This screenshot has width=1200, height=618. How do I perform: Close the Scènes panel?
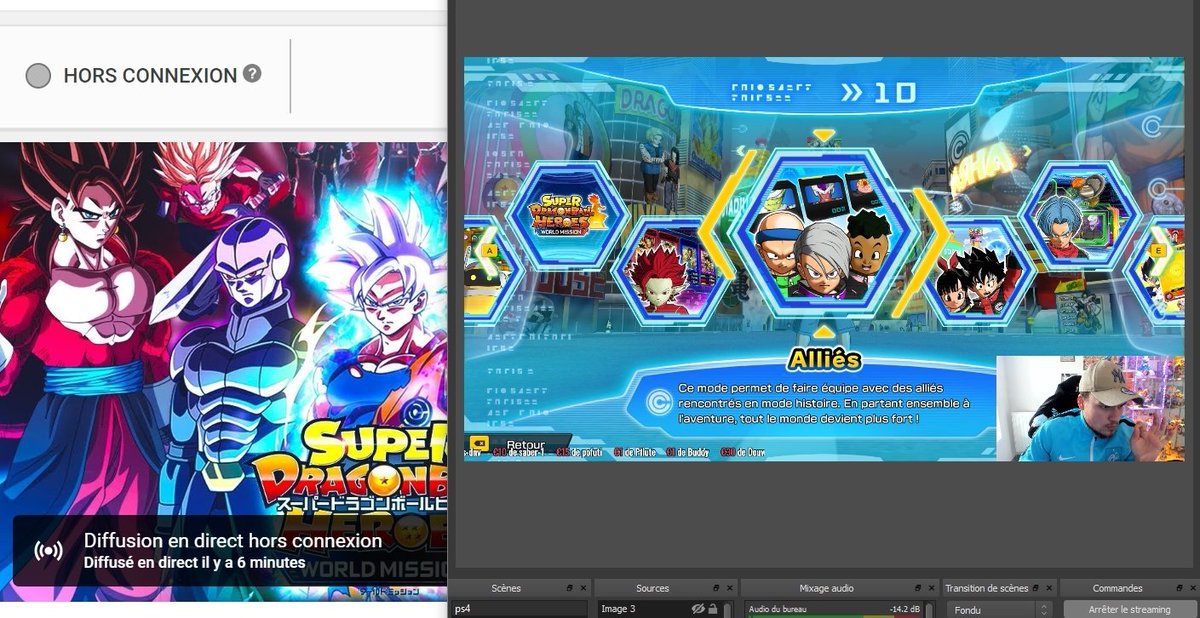click(x=583, y=588)
